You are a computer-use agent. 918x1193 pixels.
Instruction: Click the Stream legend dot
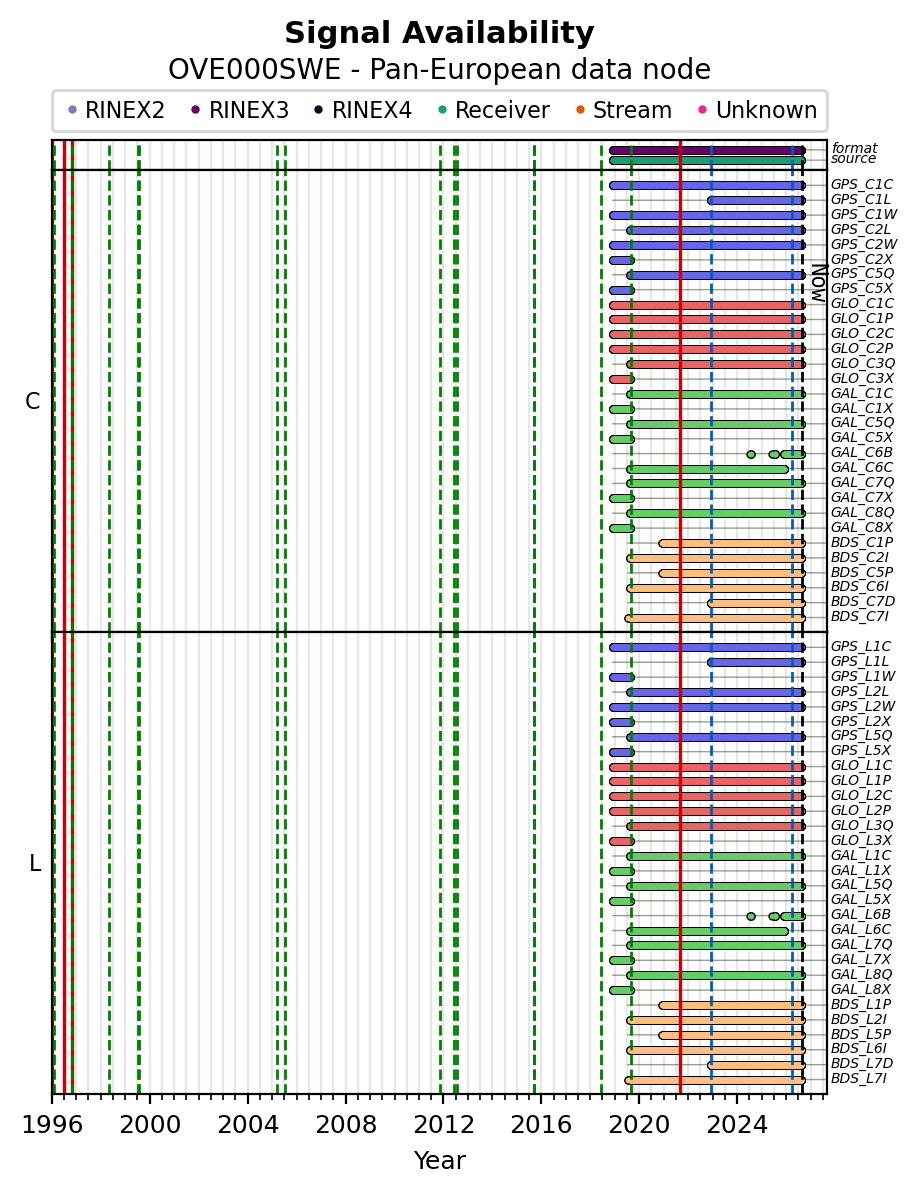click(580, 110)
